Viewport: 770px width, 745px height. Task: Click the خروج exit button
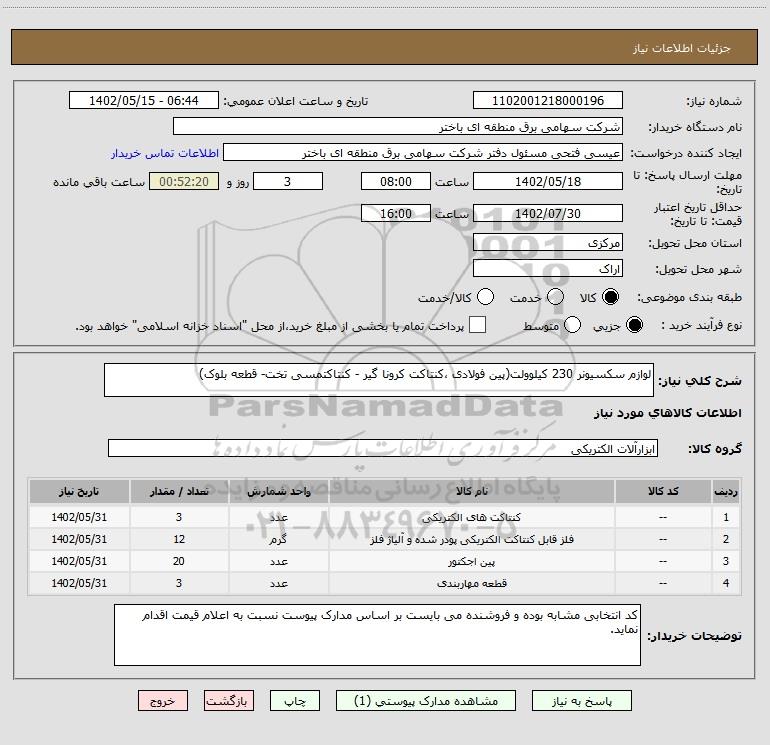point(163,701)
